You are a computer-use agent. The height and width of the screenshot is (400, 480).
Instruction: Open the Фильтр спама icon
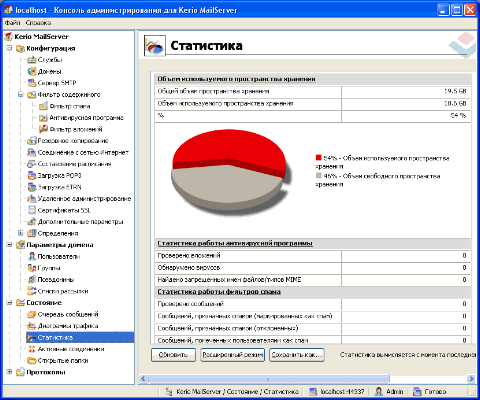pyautogui.click(x=43, y=106)
